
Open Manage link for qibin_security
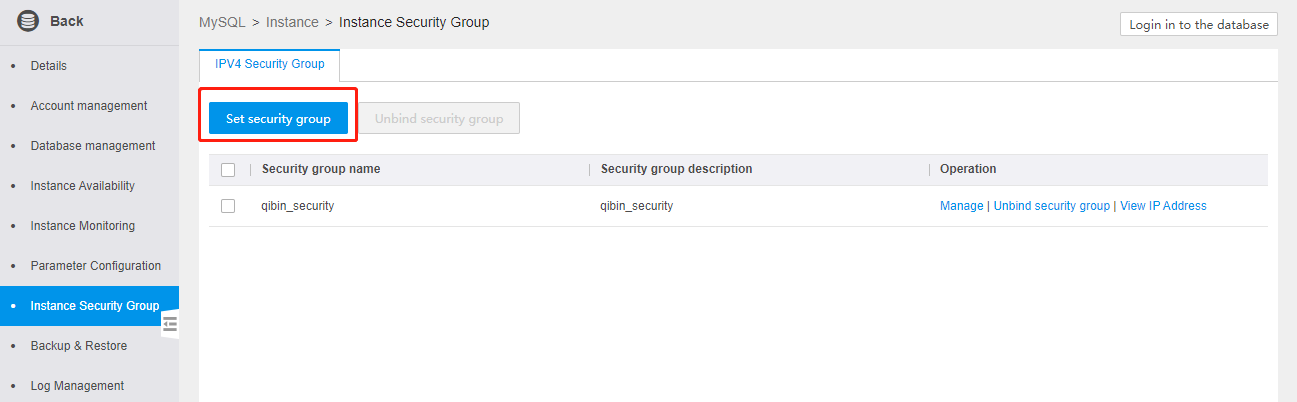point(961,206)
